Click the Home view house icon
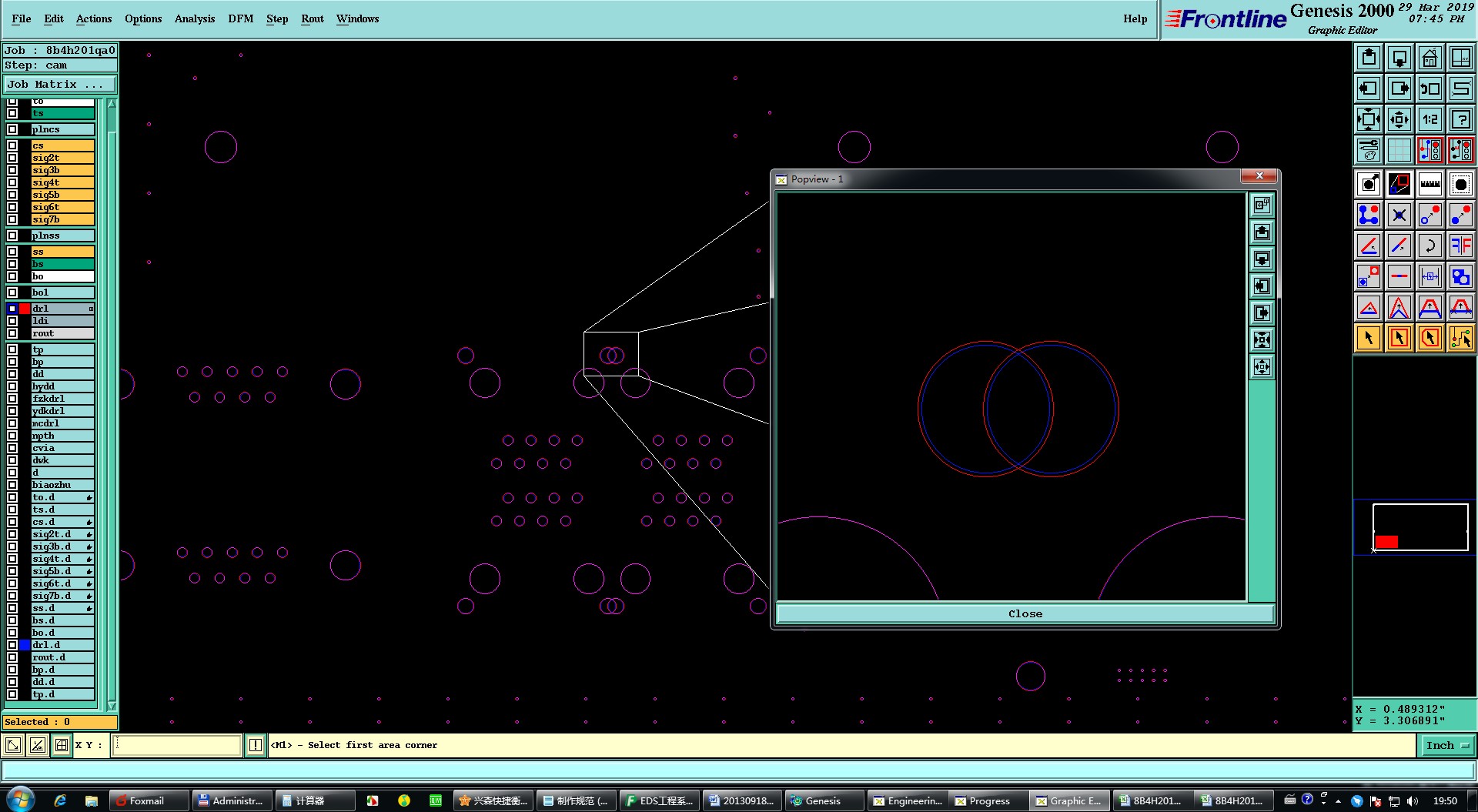This screenshot has height=812, width=1478. click(1430, 58)
